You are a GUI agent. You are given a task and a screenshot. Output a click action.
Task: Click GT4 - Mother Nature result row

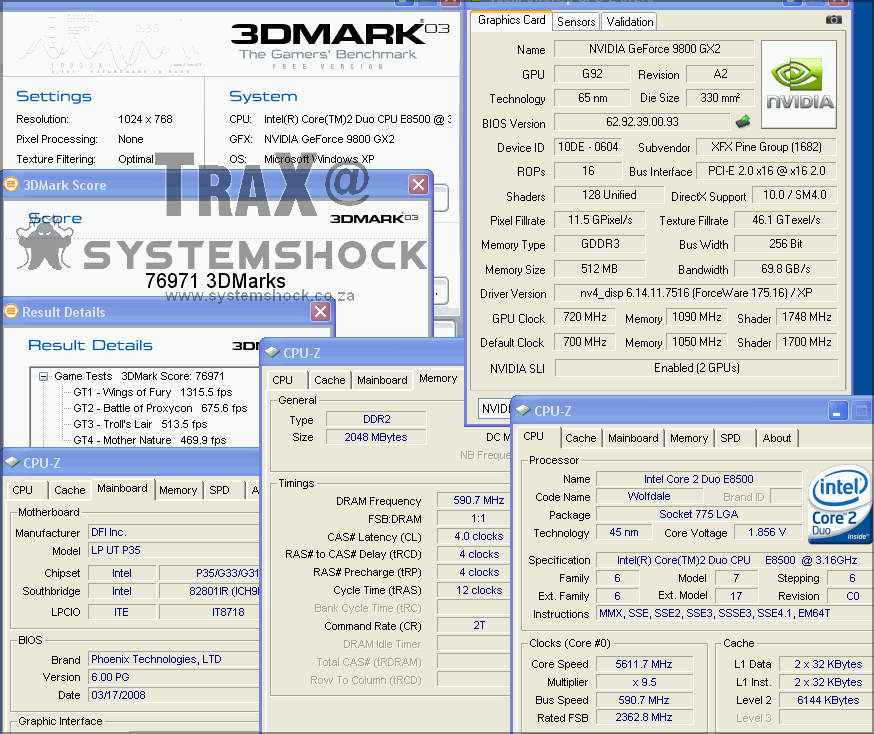[149, 440]
